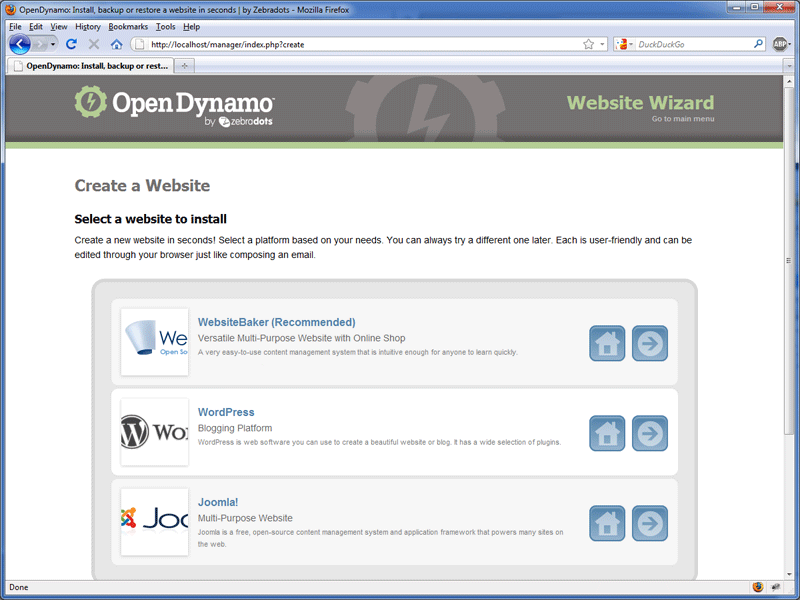Click inside the DuckDuckGo search field
Viewport: 800px width, 600px height.
(x=690, y=44)
